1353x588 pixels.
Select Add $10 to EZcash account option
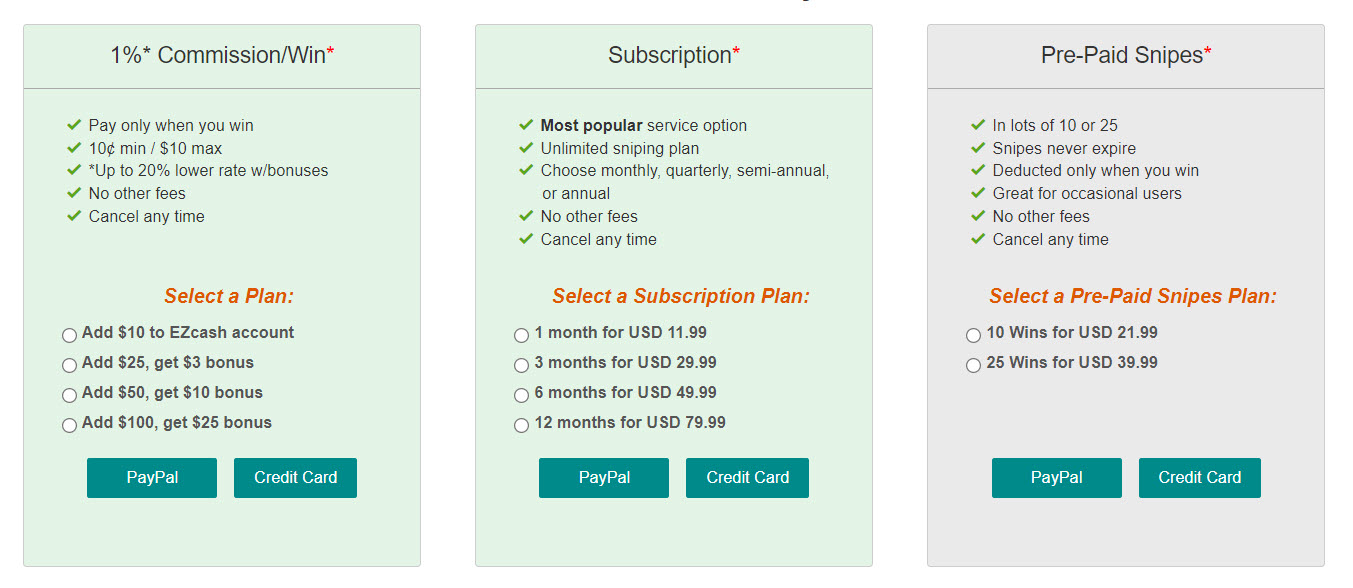(x=69, y=335)
